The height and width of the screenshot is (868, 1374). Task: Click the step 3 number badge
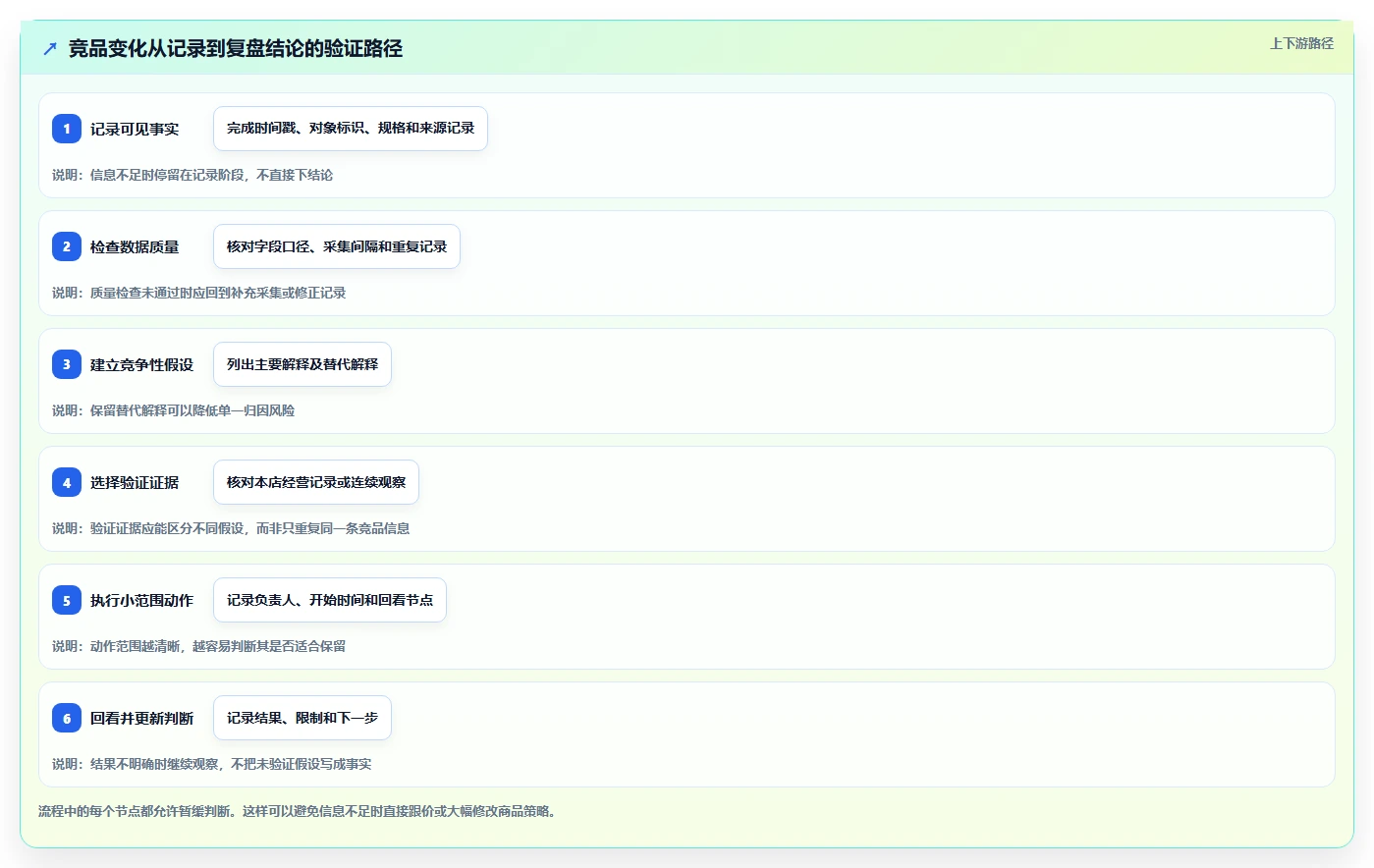coord(67,364)
